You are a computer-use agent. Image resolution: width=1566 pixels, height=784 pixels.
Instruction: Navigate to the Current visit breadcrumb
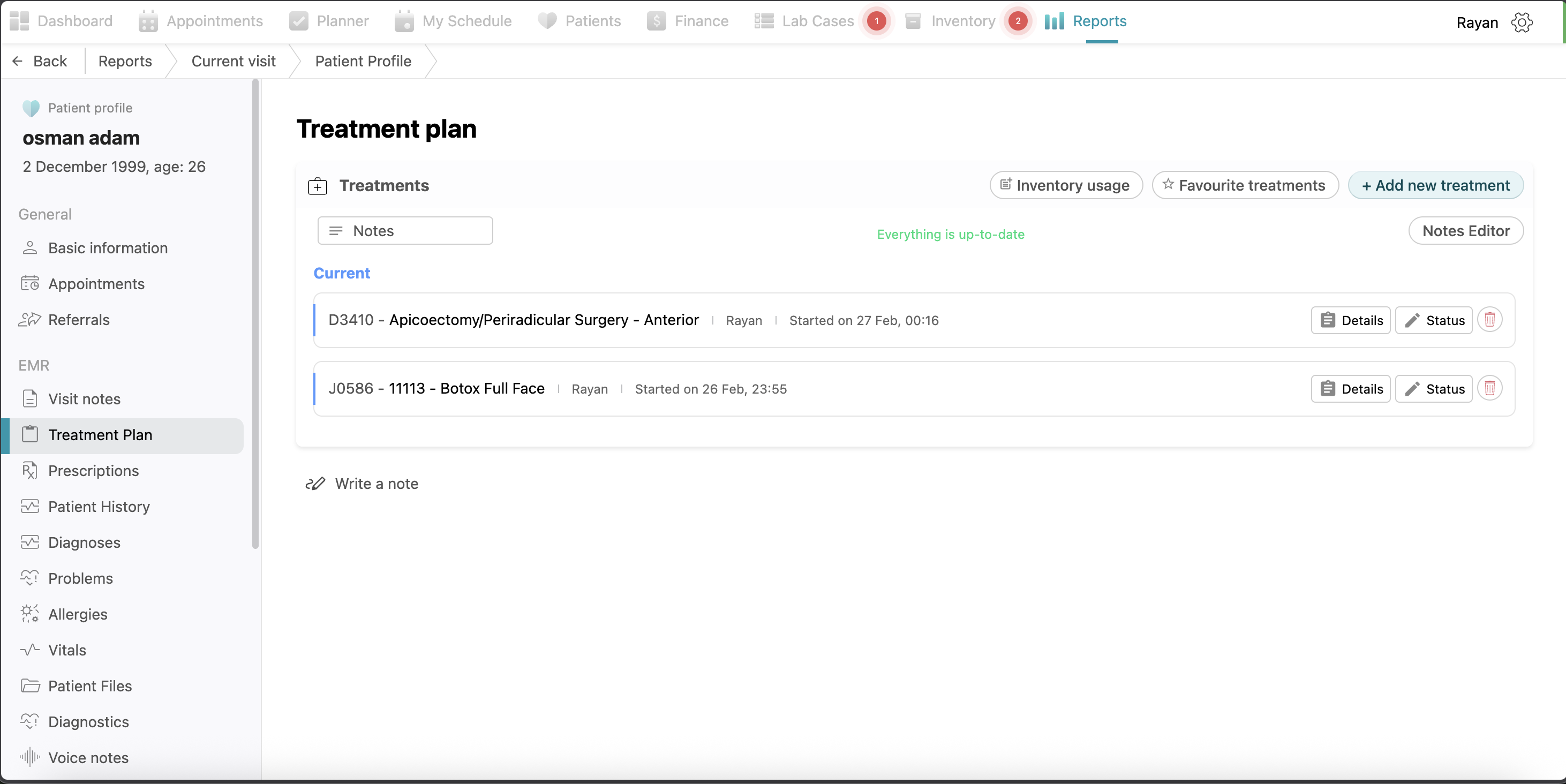(234, 62)
